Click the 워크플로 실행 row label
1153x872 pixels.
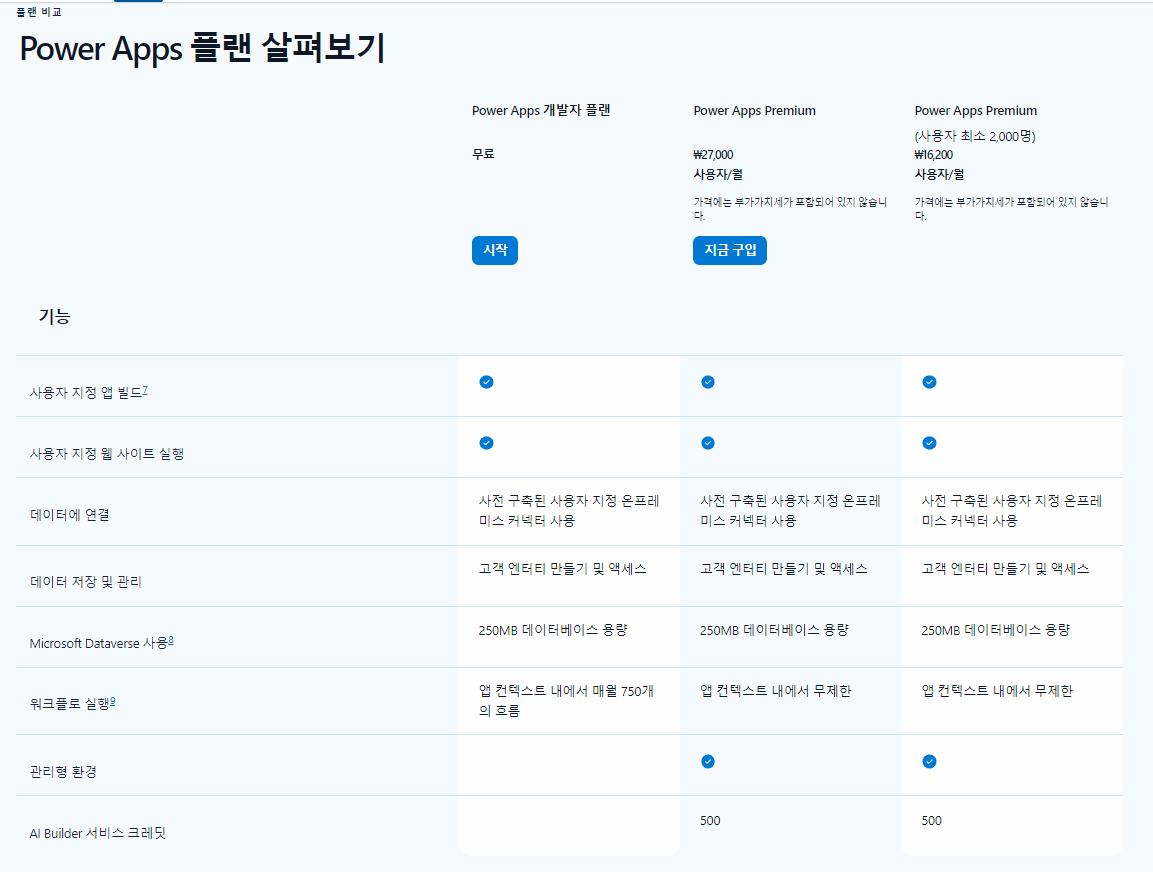(70, 704)
